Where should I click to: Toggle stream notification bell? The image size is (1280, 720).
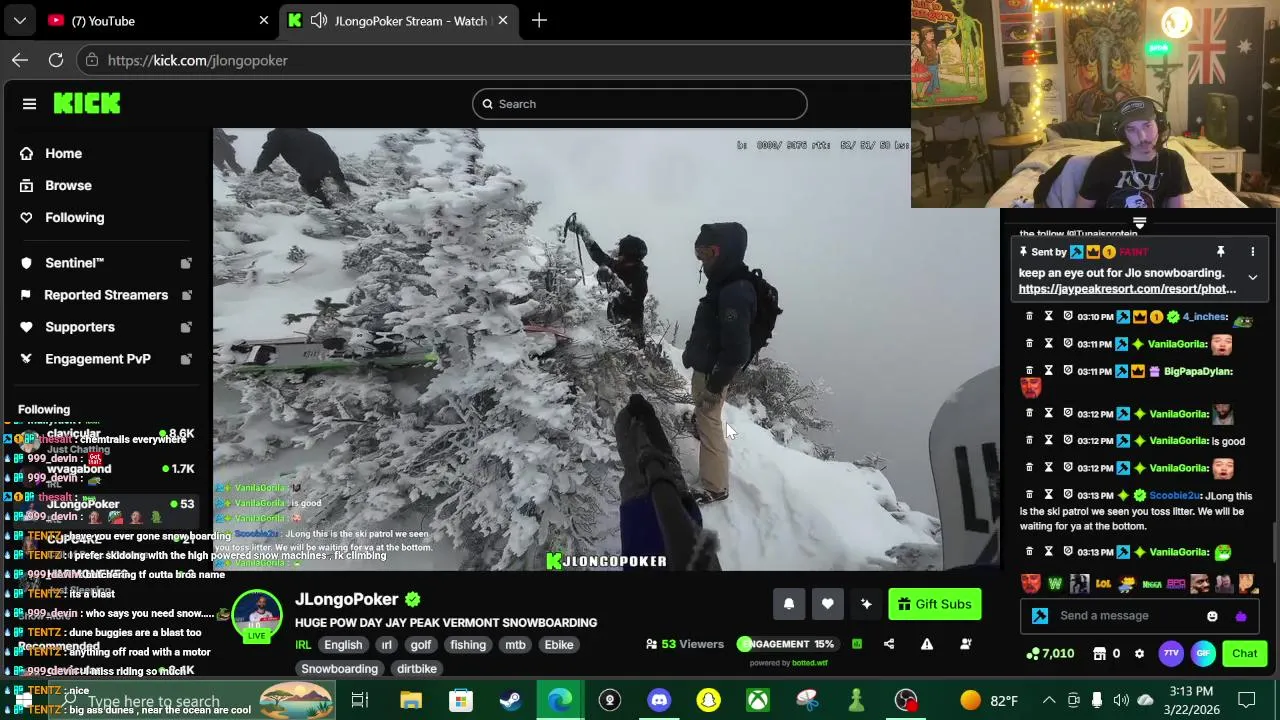789,604
